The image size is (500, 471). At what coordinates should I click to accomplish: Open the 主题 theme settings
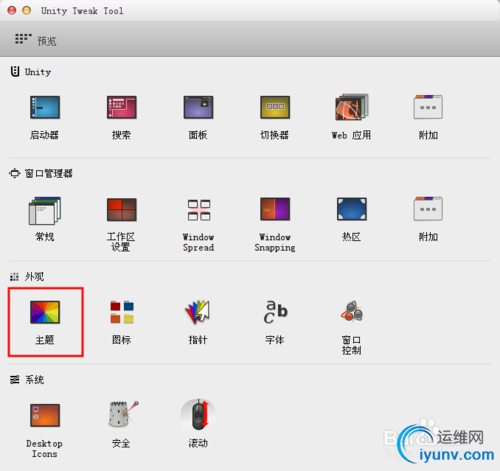(45, 322)
